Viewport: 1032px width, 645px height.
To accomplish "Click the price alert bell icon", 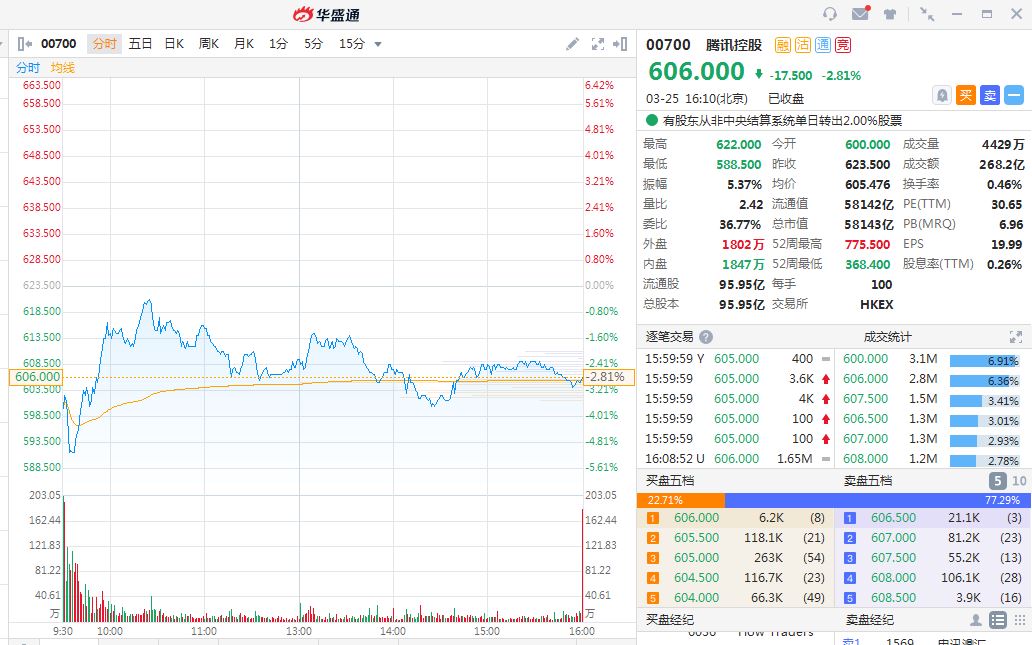I will (x=941, y=95).
